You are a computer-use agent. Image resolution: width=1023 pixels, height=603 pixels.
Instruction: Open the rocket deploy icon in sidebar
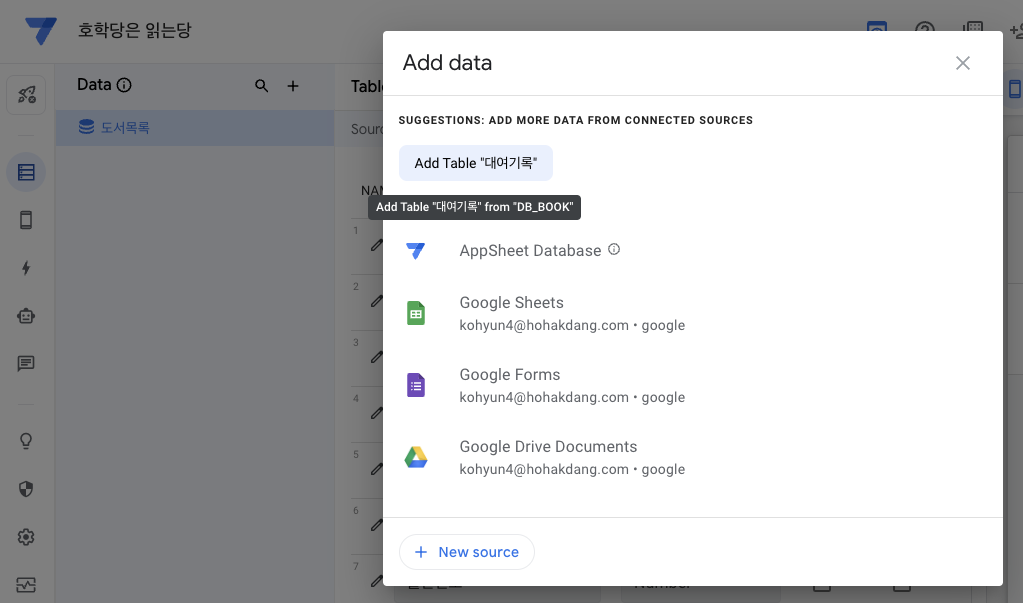pos(26,95)
